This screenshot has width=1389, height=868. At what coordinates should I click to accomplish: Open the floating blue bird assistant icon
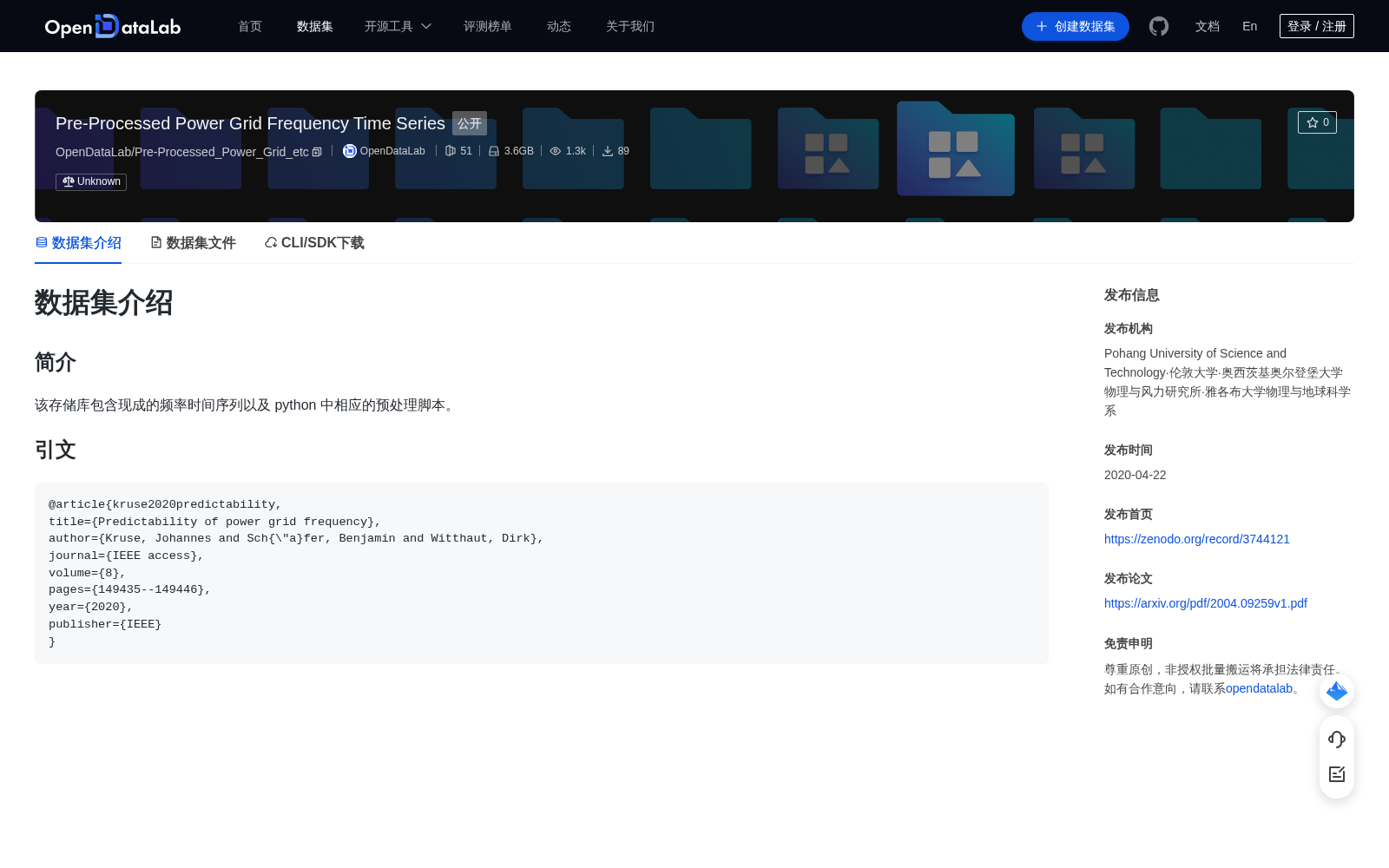click(1337, 691)
